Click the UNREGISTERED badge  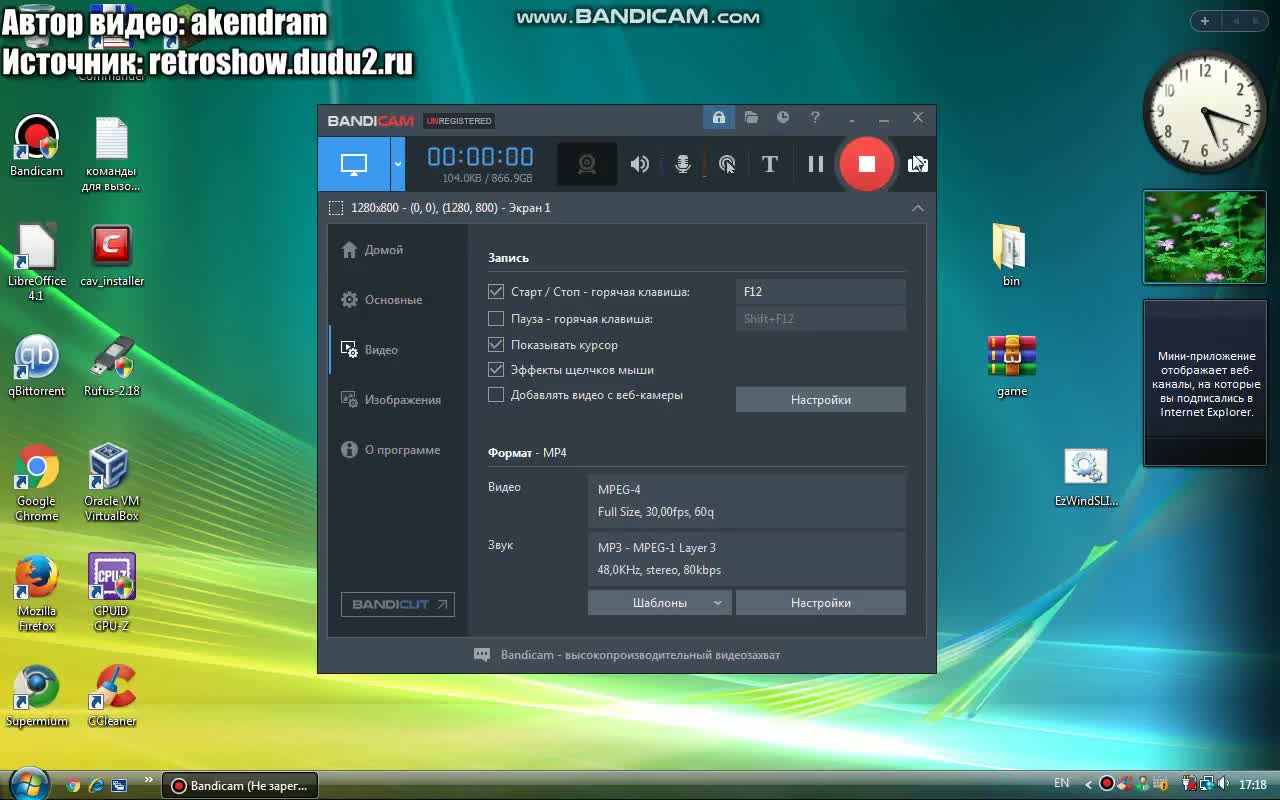click(x=459, y=121)
